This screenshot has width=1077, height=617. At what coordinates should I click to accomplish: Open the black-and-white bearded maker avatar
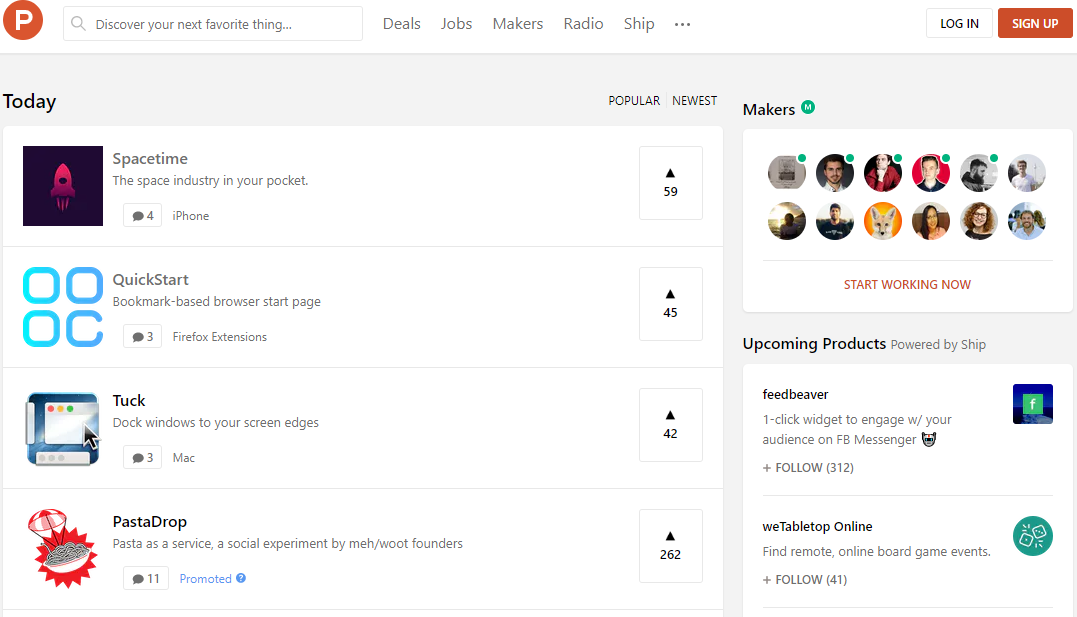pyautogui.click(x=979, y=172)
